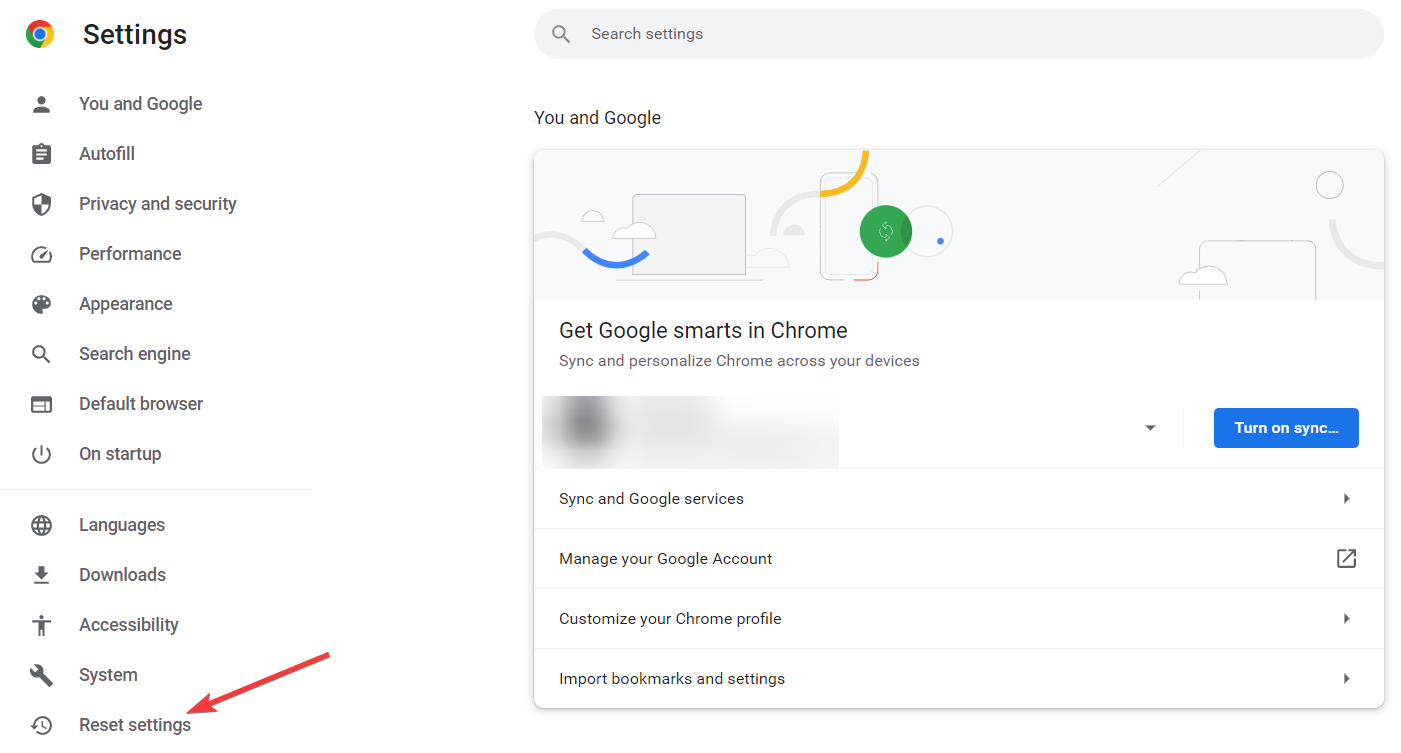
Task: Go to Privacy and security settings
Action: click(158, 204)
